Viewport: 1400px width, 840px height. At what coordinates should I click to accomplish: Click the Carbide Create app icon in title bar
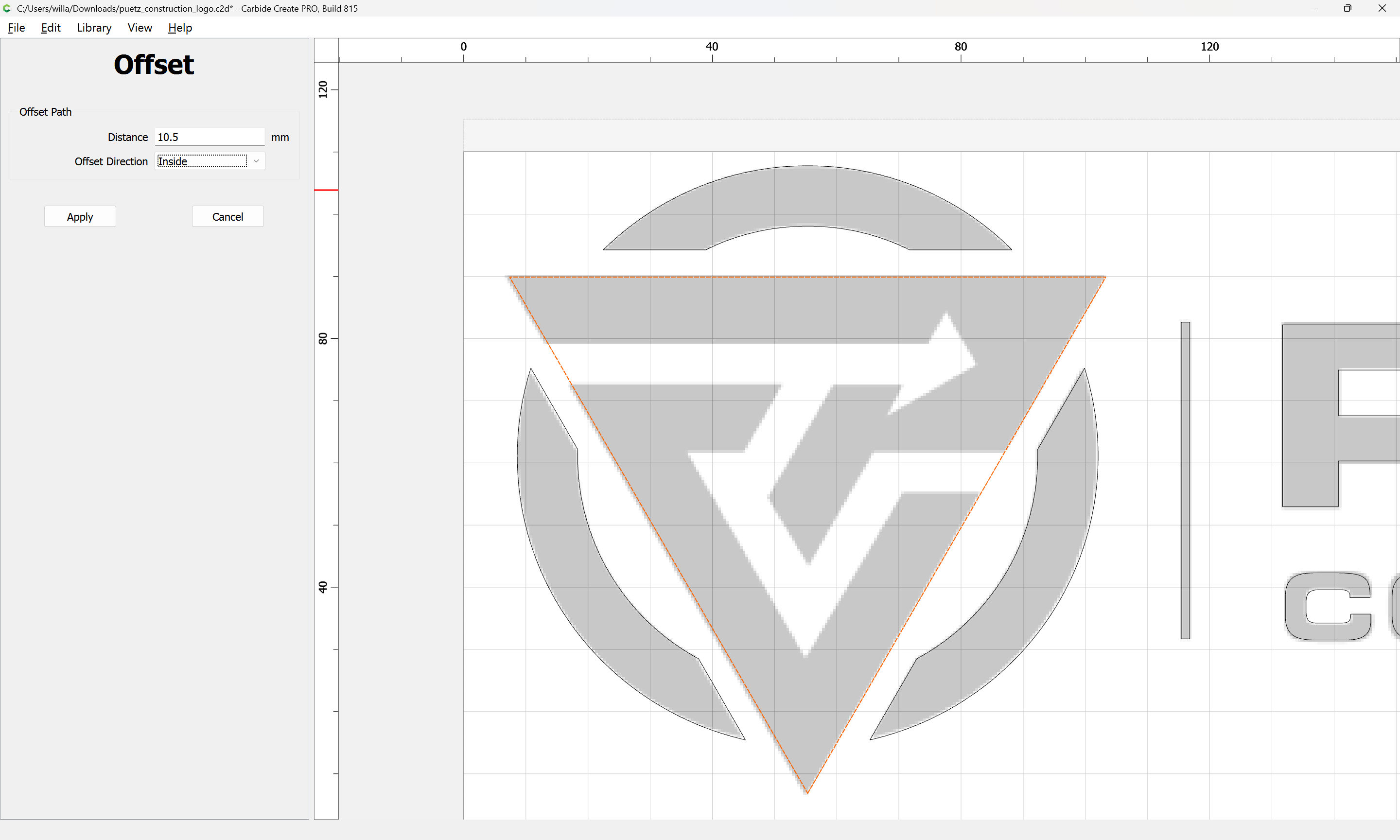[x=7, y=8]
